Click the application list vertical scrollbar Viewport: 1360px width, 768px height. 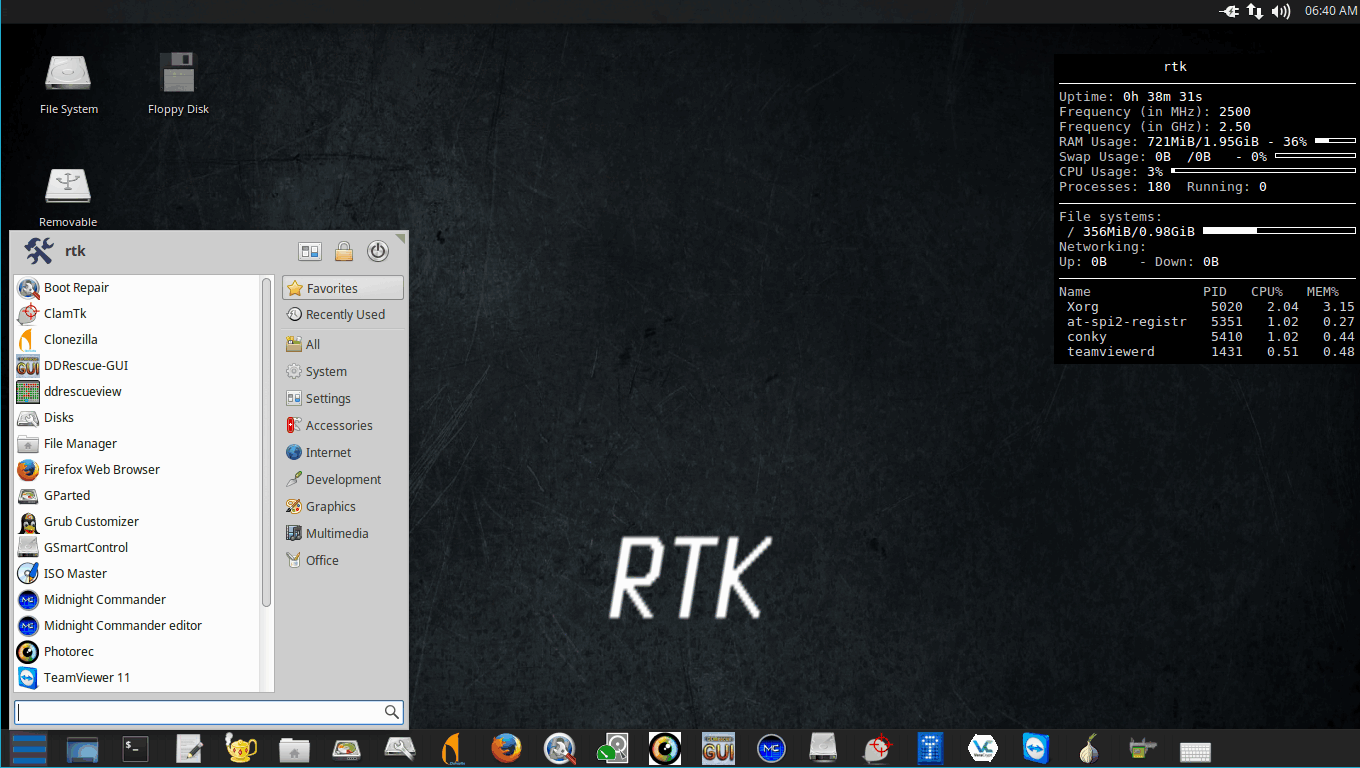(266, 442)
